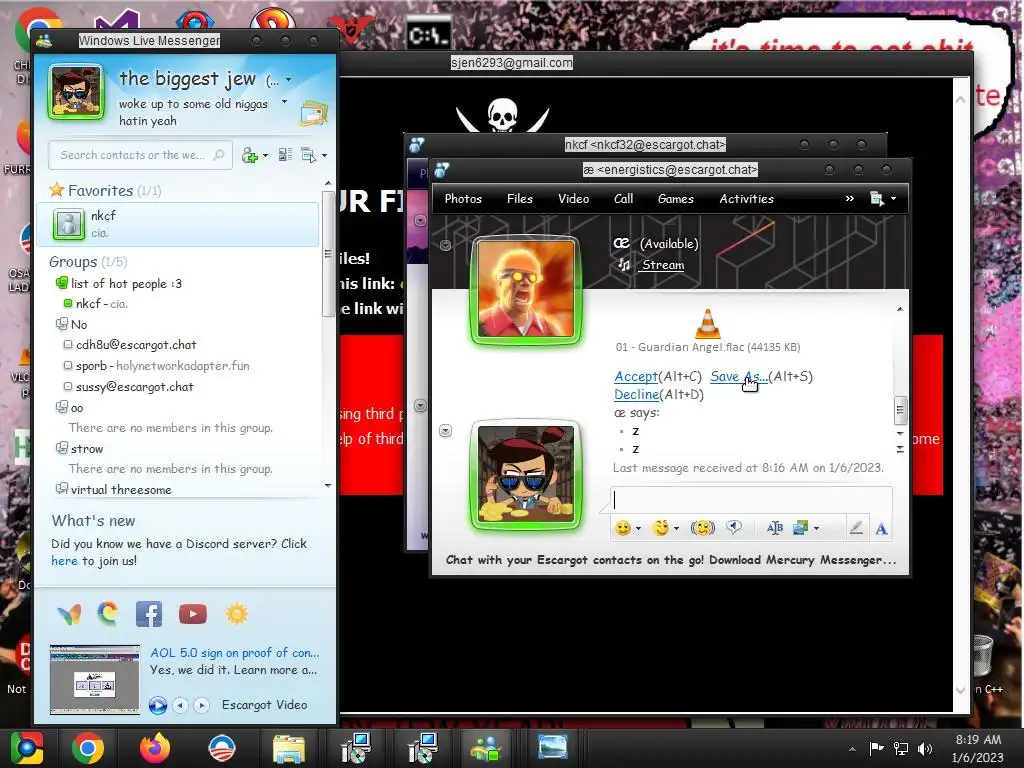The image size is (1024, 768).
Task: Click the show menu icon beside search box
Action: (x=308, y=155)
